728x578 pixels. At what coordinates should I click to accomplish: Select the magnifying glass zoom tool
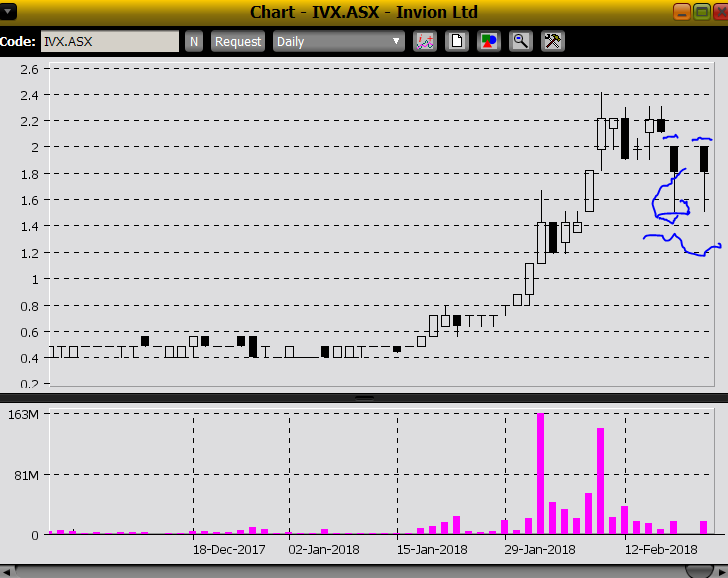[x=521, y=41]
